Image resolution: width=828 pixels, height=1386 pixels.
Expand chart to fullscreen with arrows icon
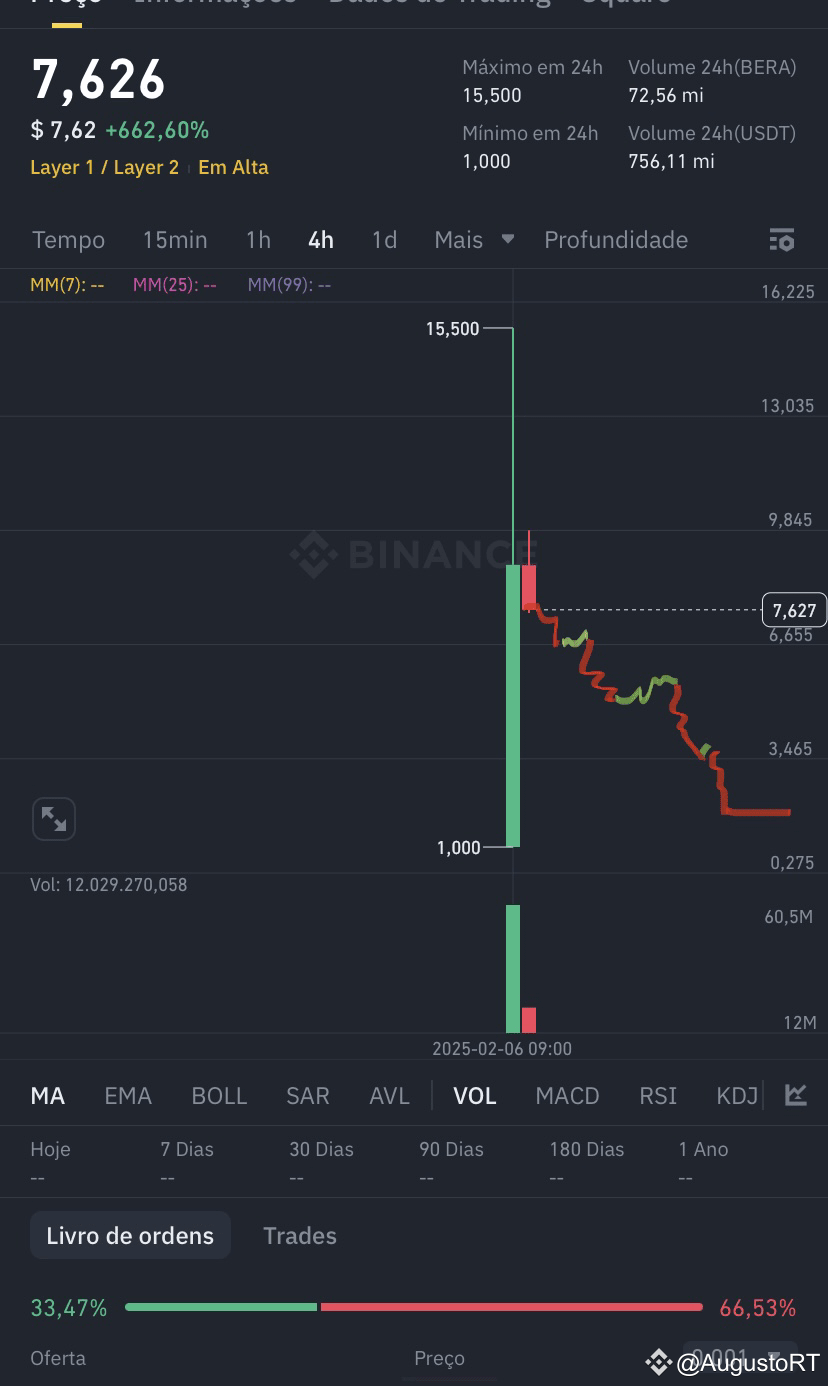pos(54,820)
